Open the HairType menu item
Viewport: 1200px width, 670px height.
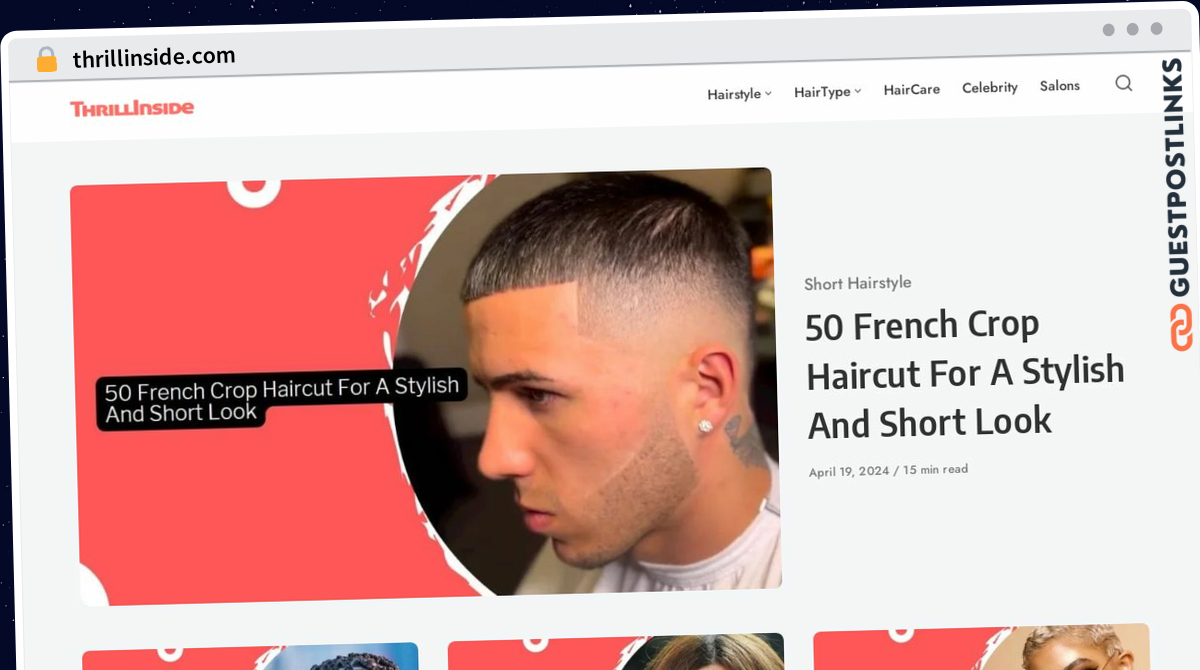(822, 92)
